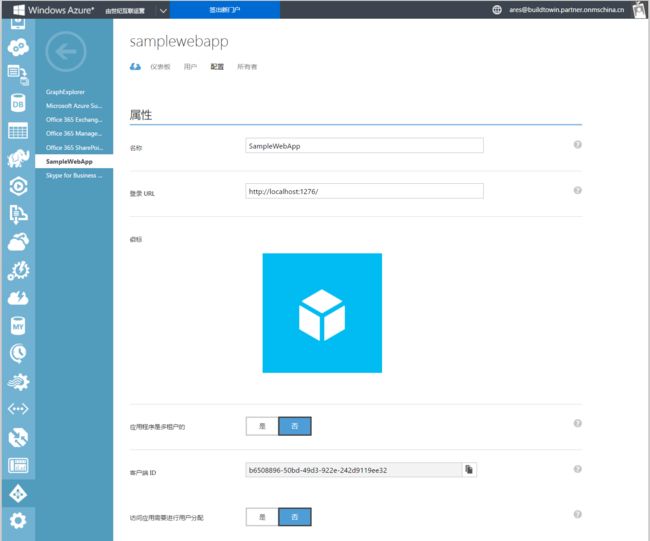The width and height of the screenshot is (650, 541).
Task: Select Office 365 SharePoi... app
Action: (x=74, y=148)
